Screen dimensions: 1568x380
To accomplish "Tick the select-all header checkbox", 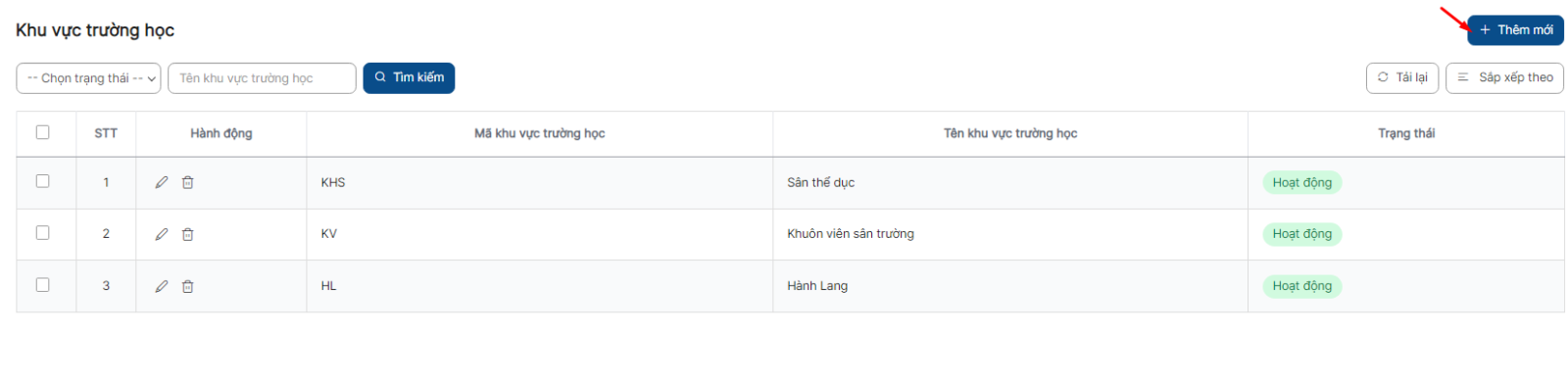I will point(42,132).
